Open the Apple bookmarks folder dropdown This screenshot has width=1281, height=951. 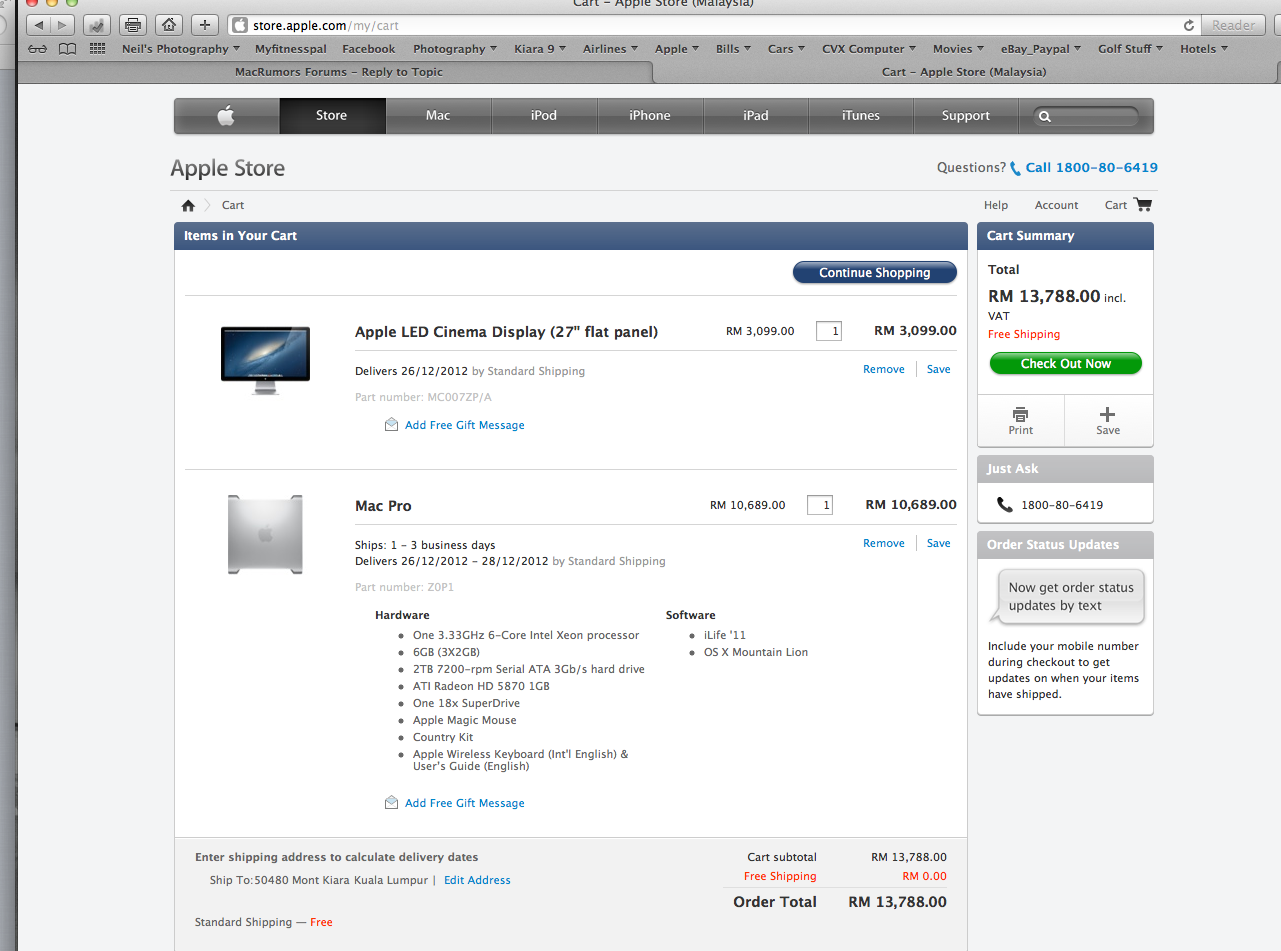677,49
